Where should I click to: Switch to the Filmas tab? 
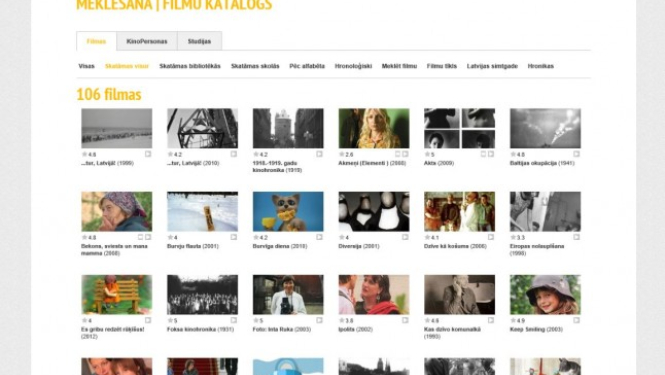[96, 41]
